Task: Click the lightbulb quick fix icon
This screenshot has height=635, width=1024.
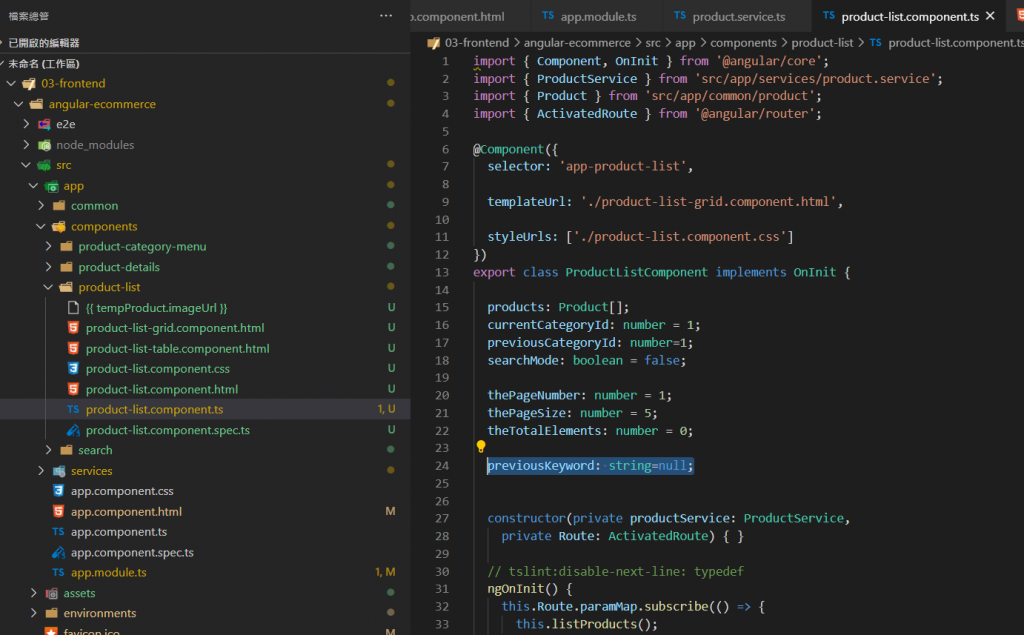Action: point(481,447)
